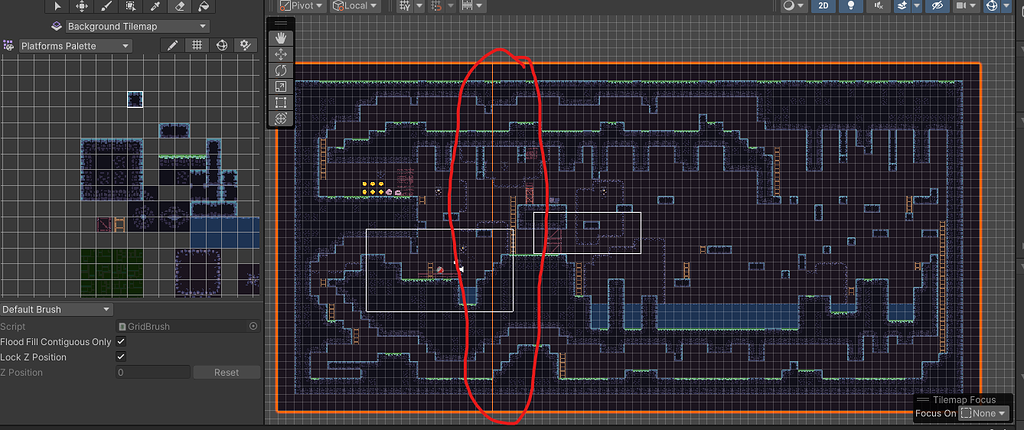Select the Rotate tool in scene overlay
Image resolution: width=1024 pixels, height=430 pixels.
coord(281,71)
